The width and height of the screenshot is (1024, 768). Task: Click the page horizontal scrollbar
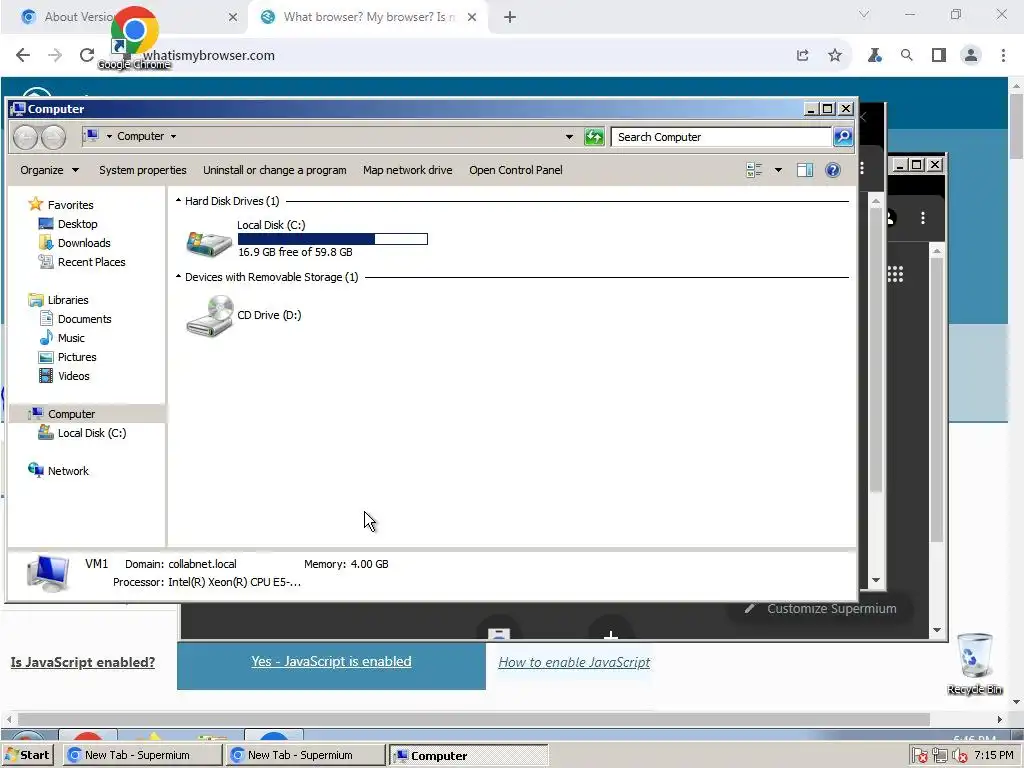pos(473,719)
